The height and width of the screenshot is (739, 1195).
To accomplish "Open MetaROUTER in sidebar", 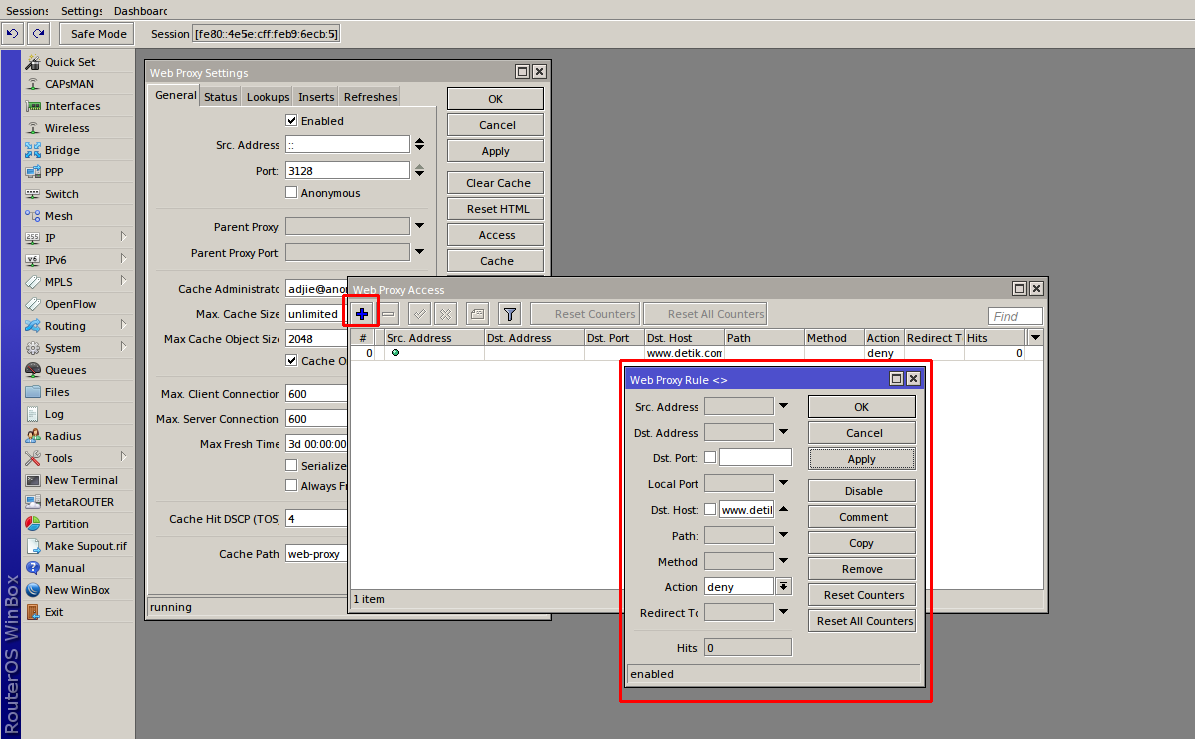I will pos(78,502).
